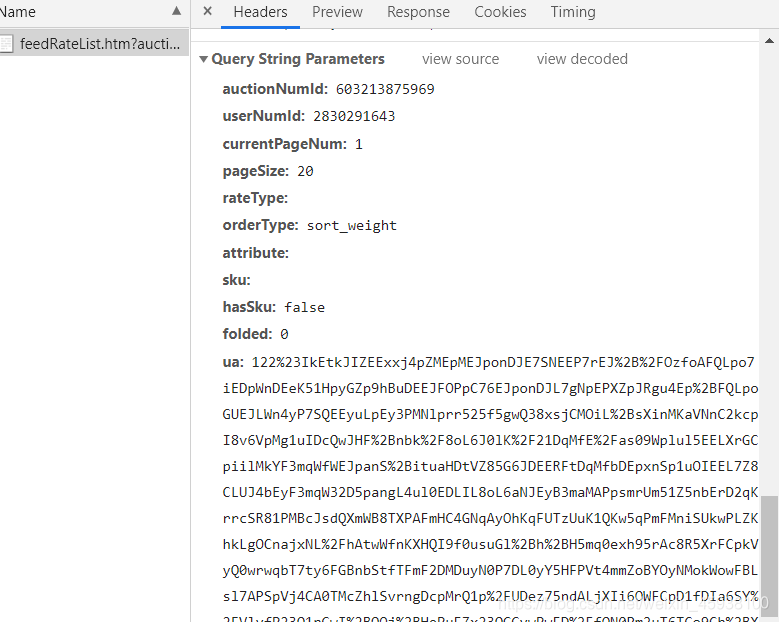
Task: Click the sku parameter label
Action: (236, 280)
